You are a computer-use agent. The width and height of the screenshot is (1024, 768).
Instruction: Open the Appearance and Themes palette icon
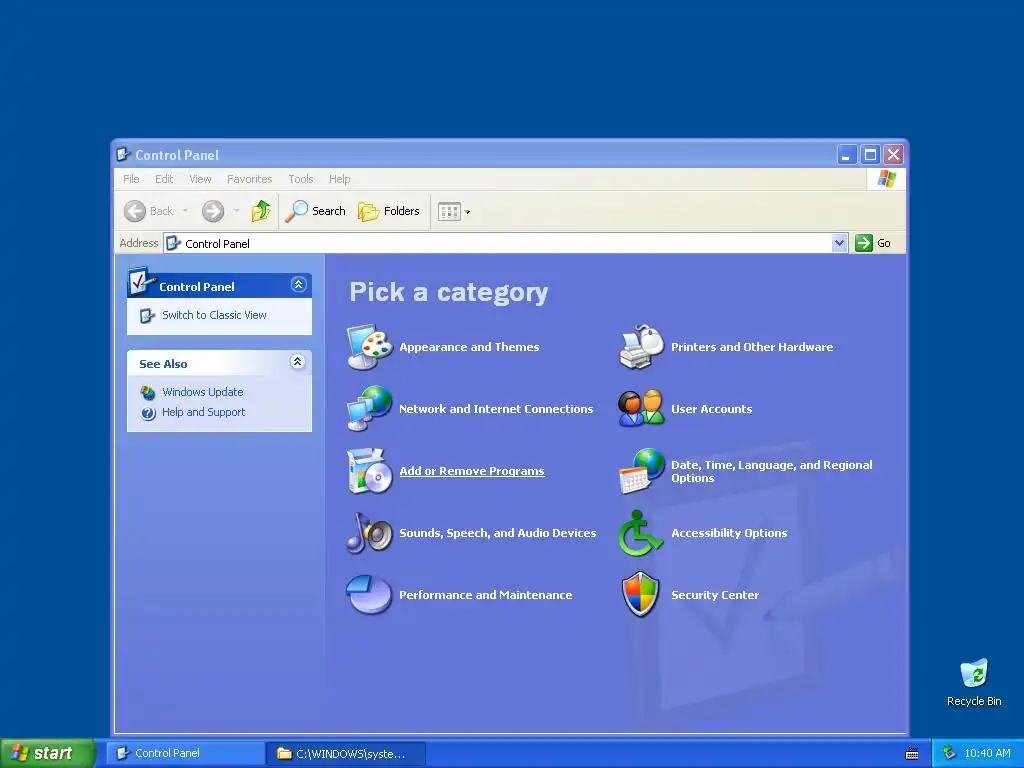coord(369,347)
